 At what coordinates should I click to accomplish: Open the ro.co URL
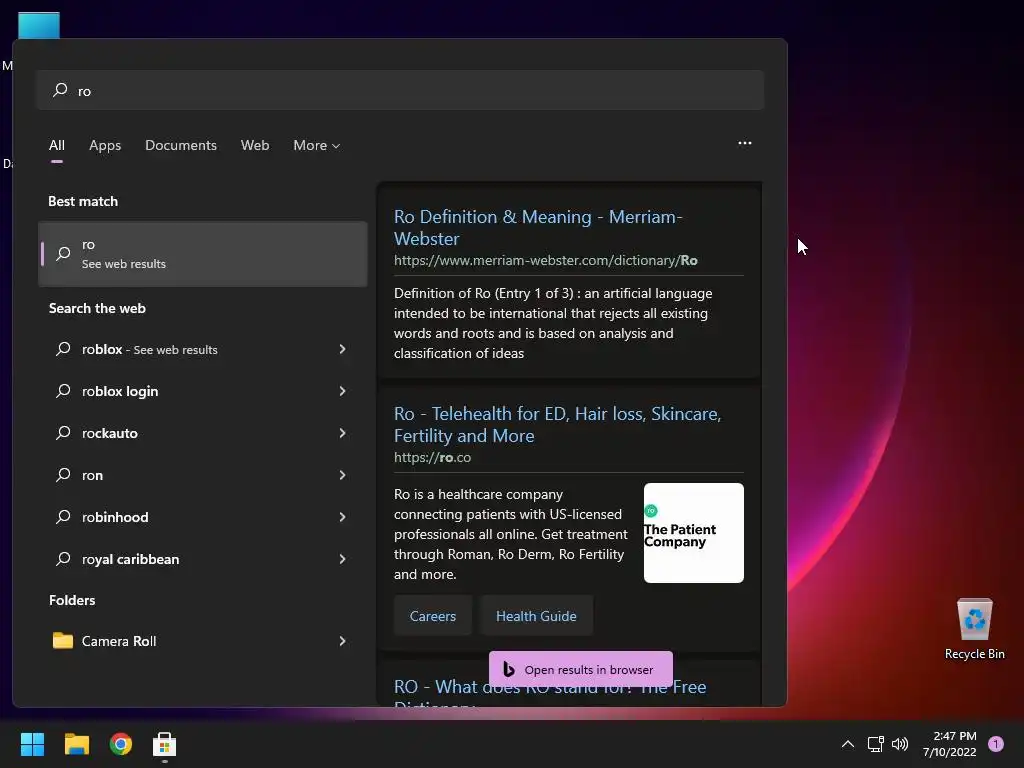pyautogui.click(x=432, y=458)
